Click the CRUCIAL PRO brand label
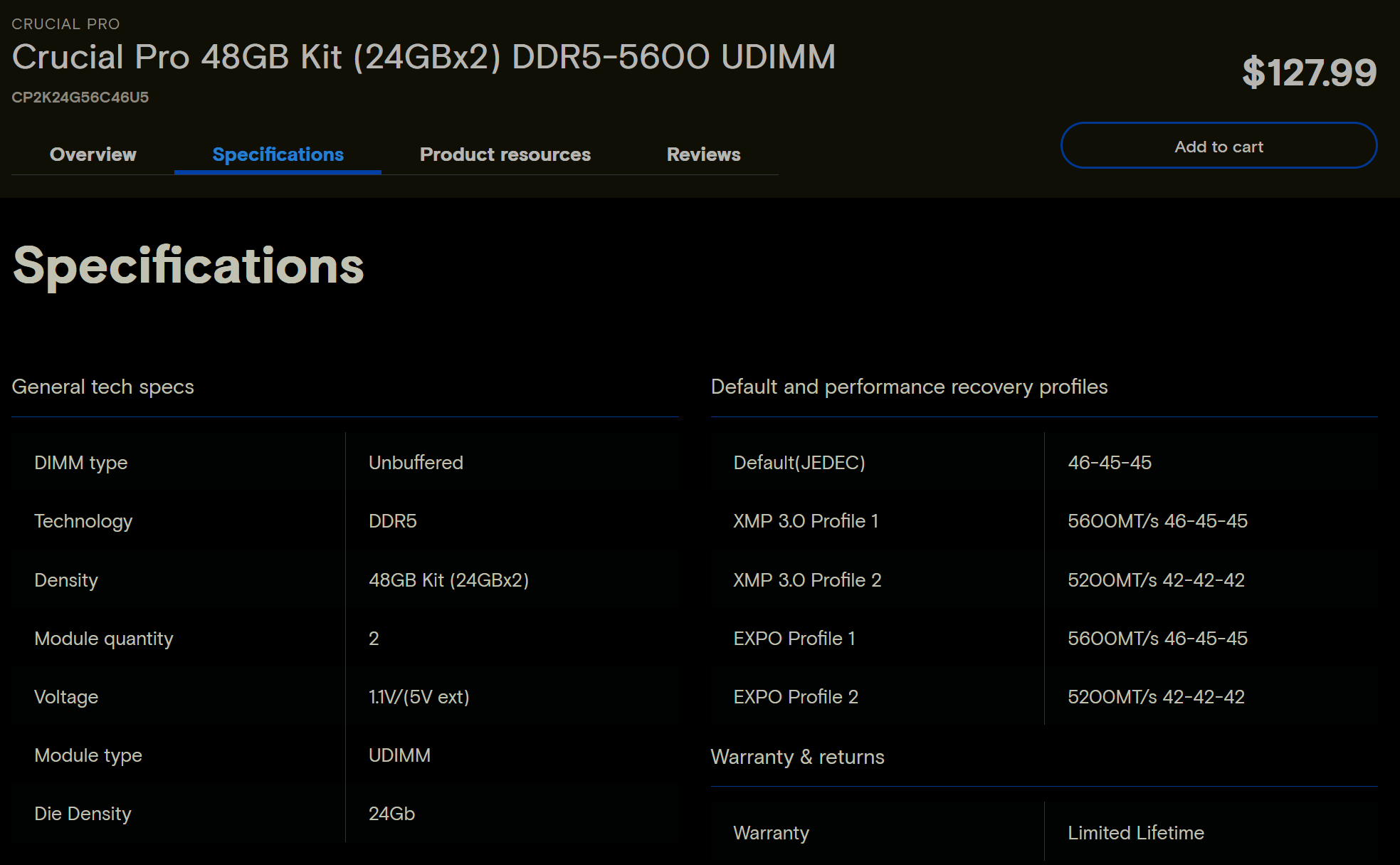This screenshot has width=1400, height=865. tap(65, 24)
